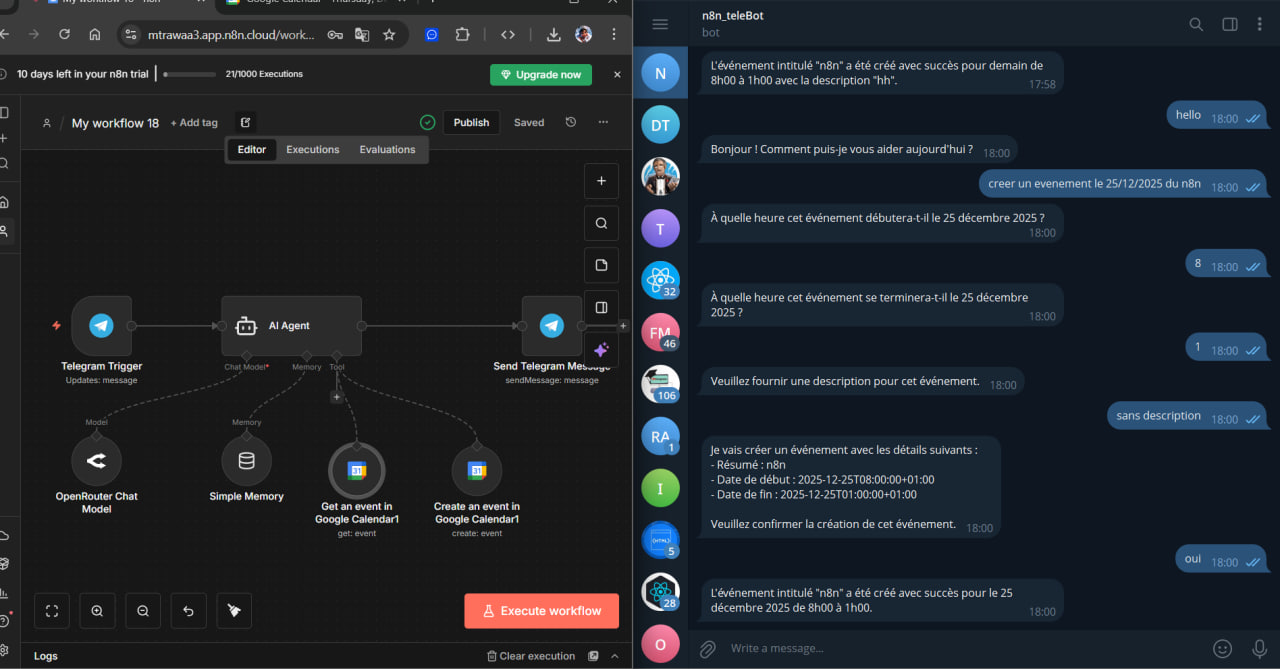This screenshot has height=669, width=1280.
Task: Toggle the Telegram side panel view
Action: (1230, 24)
